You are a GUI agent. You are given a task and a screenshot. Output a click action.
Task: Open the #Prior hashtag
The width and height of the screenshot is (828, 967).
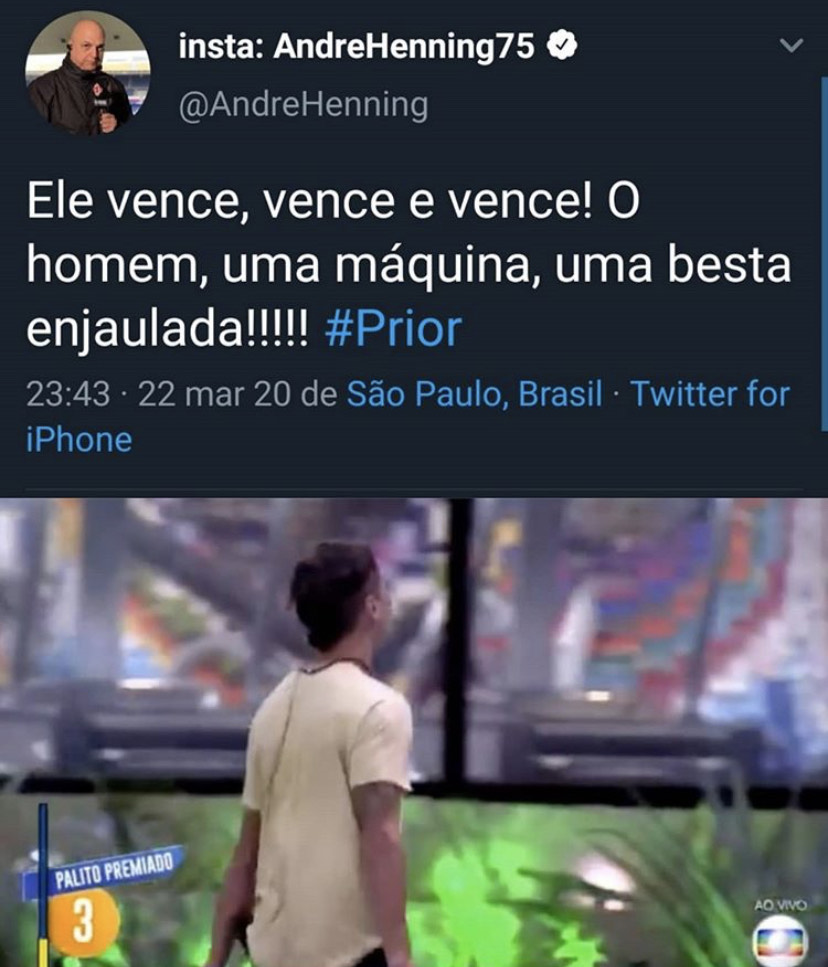point(393,329)
